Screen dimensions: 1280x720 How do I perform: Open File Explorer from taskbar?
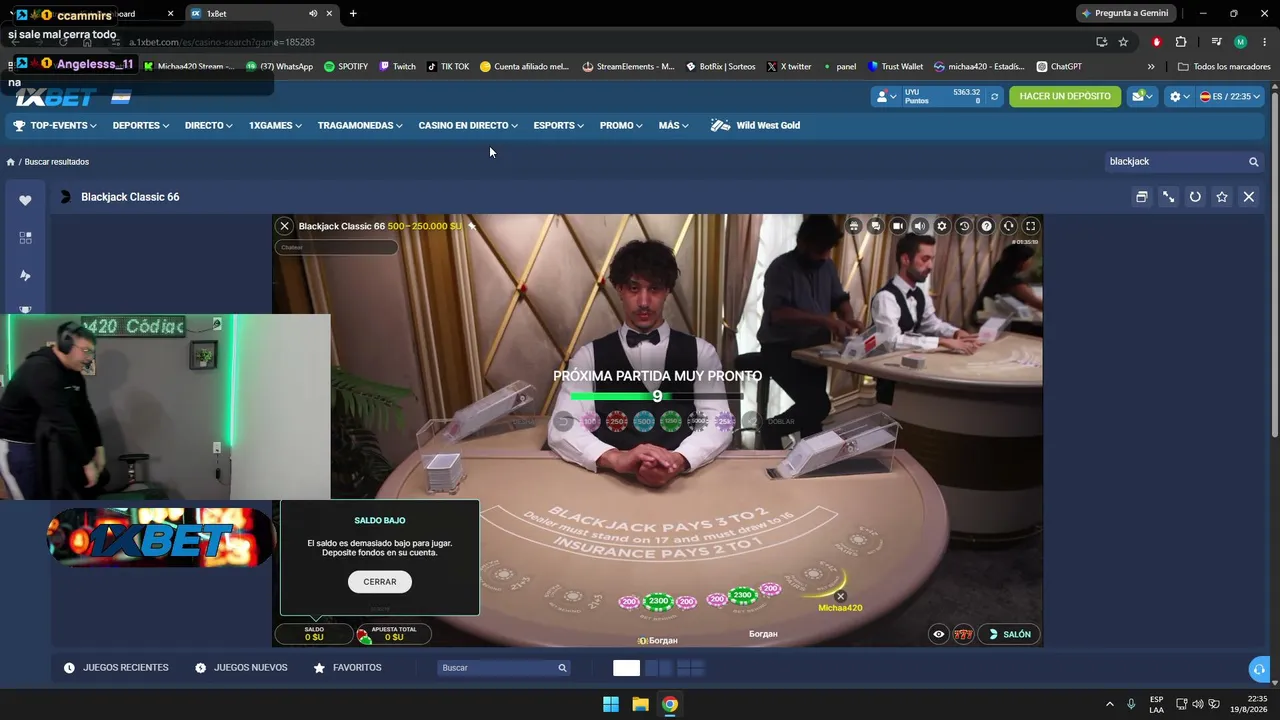click(640, 704)
